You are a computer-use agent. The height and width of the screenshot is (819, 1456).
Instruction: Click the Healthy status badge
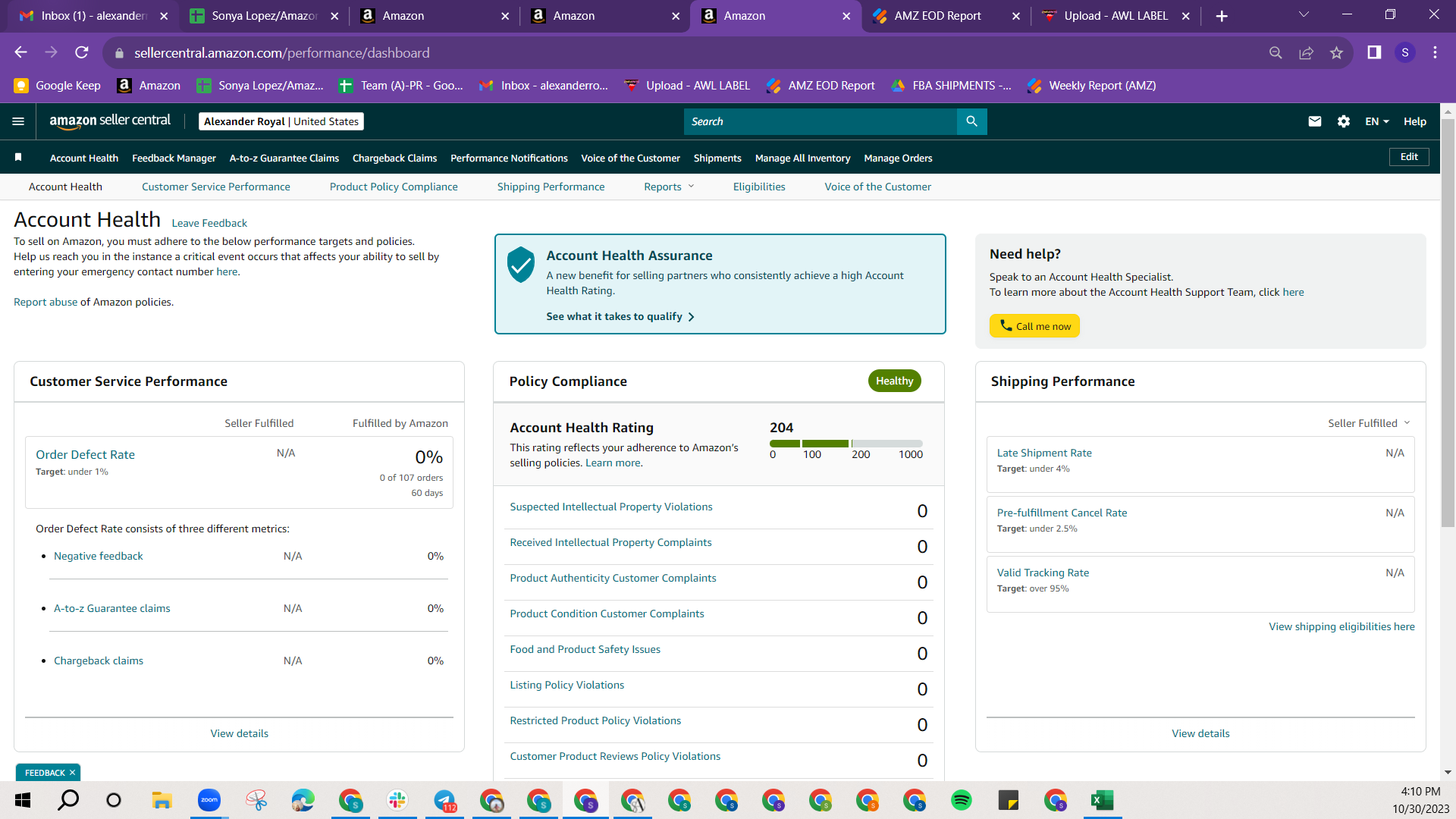click(x=895, y=381)
